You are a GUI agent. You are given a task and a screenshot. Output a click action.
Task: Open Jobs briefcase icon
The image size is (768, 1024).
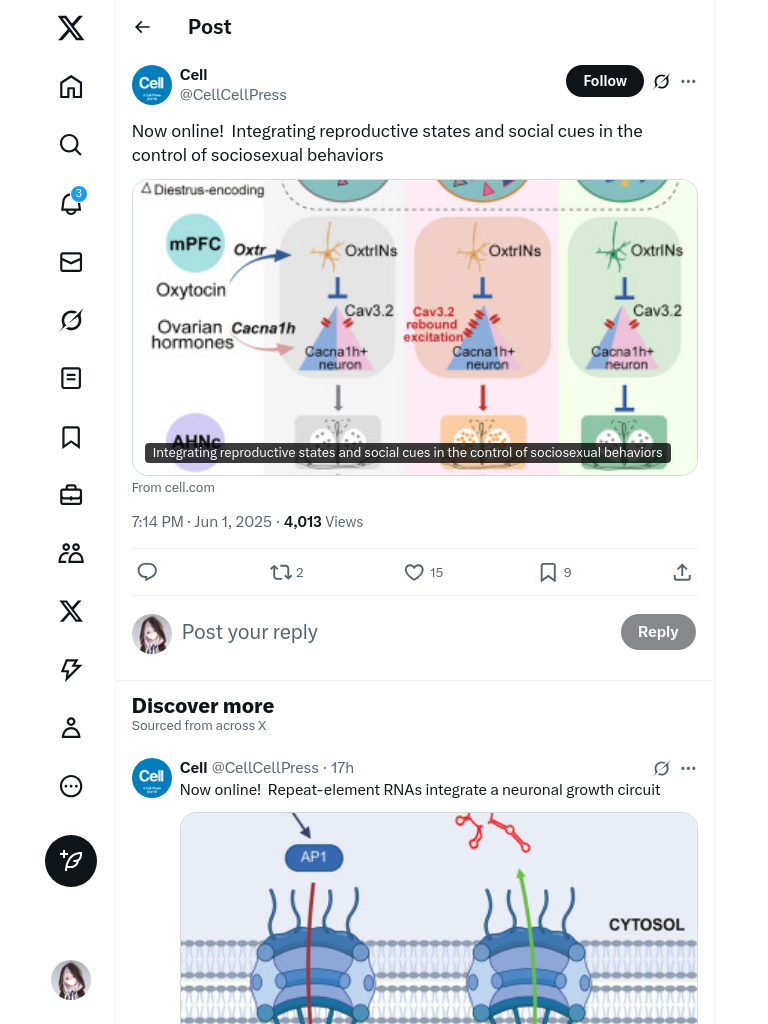point(71,495)
